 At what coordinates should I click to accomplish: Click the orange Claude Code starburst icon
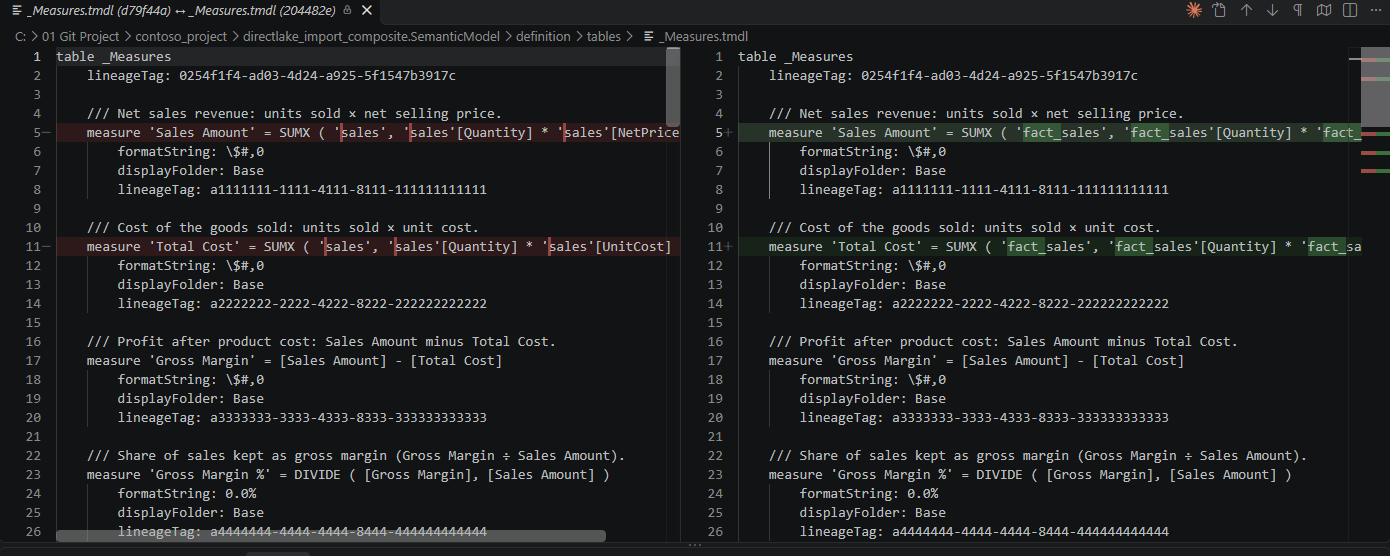[x=1193, y=10]
